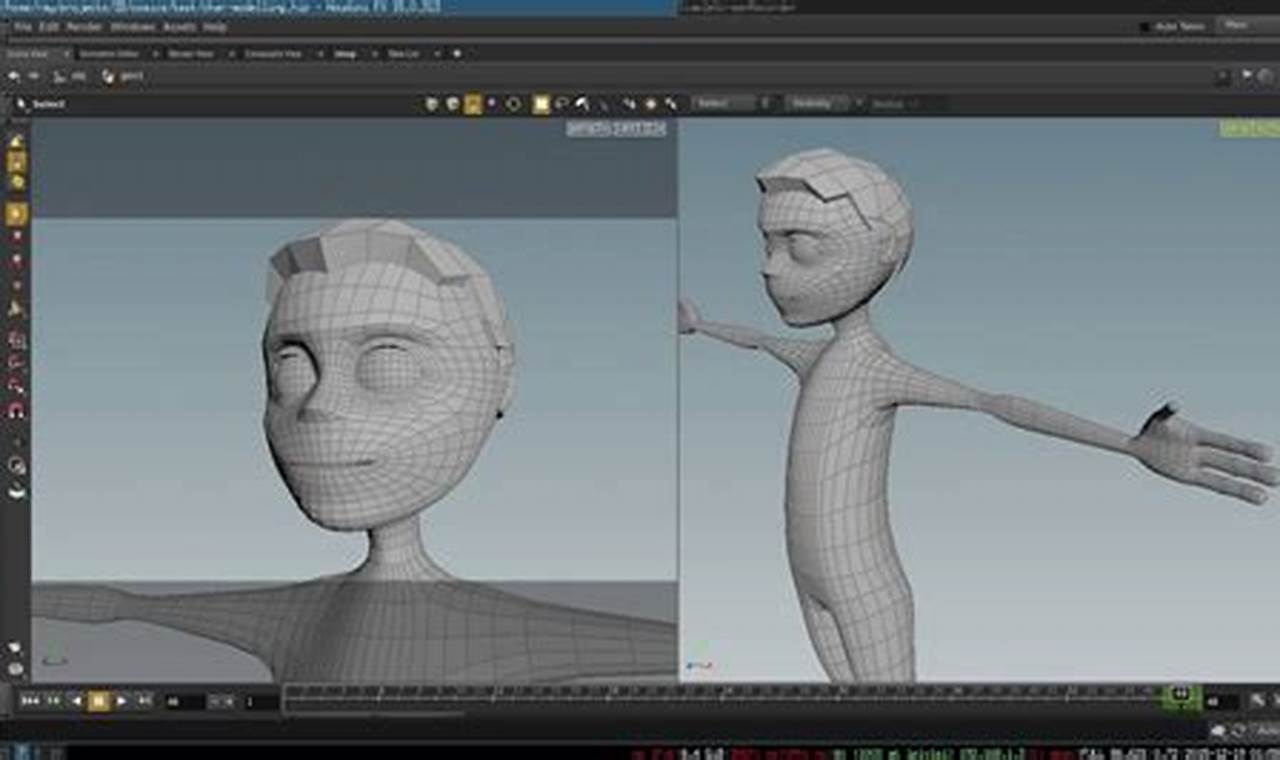1280x760 pixels.
Task: Click the red magnet snapping icon
Action: tap(16, 410)
